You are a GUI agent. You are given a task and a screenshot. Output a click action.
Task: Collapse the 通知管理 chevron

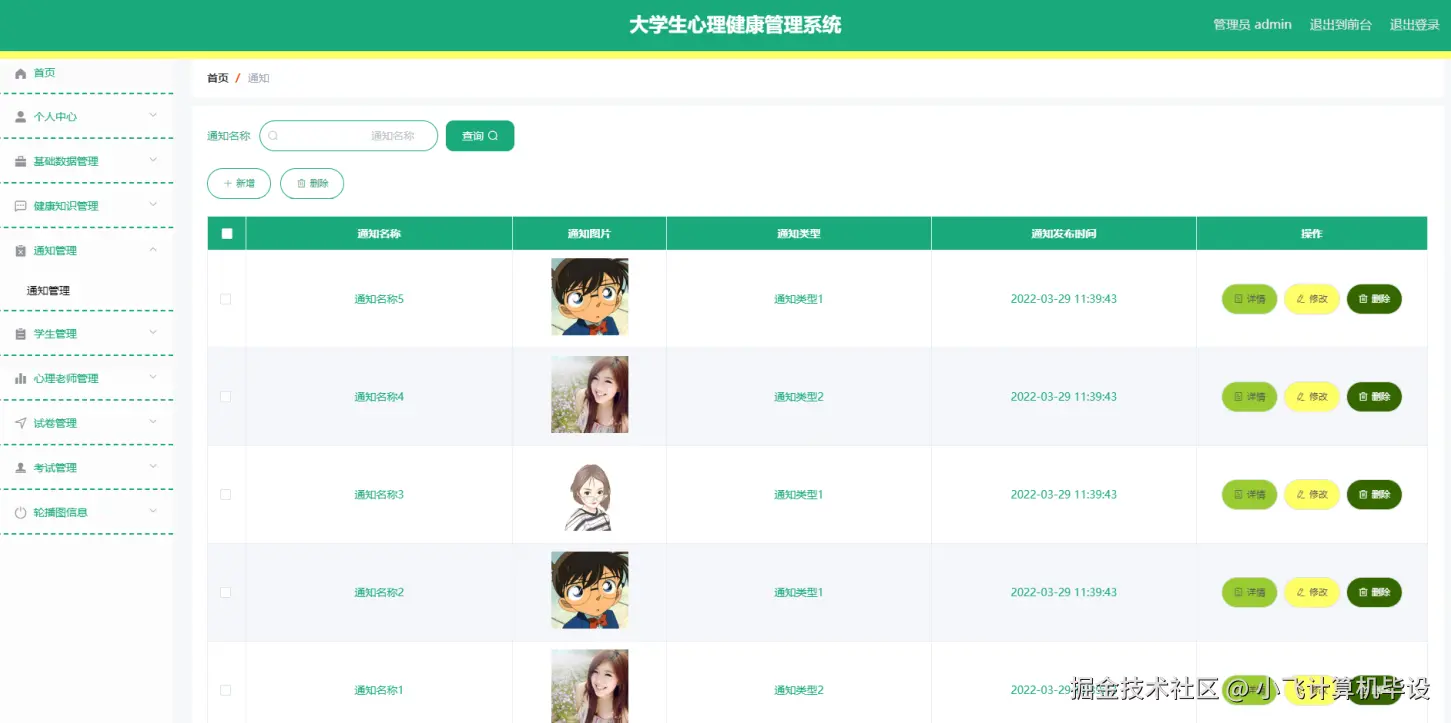pos(153,250)
